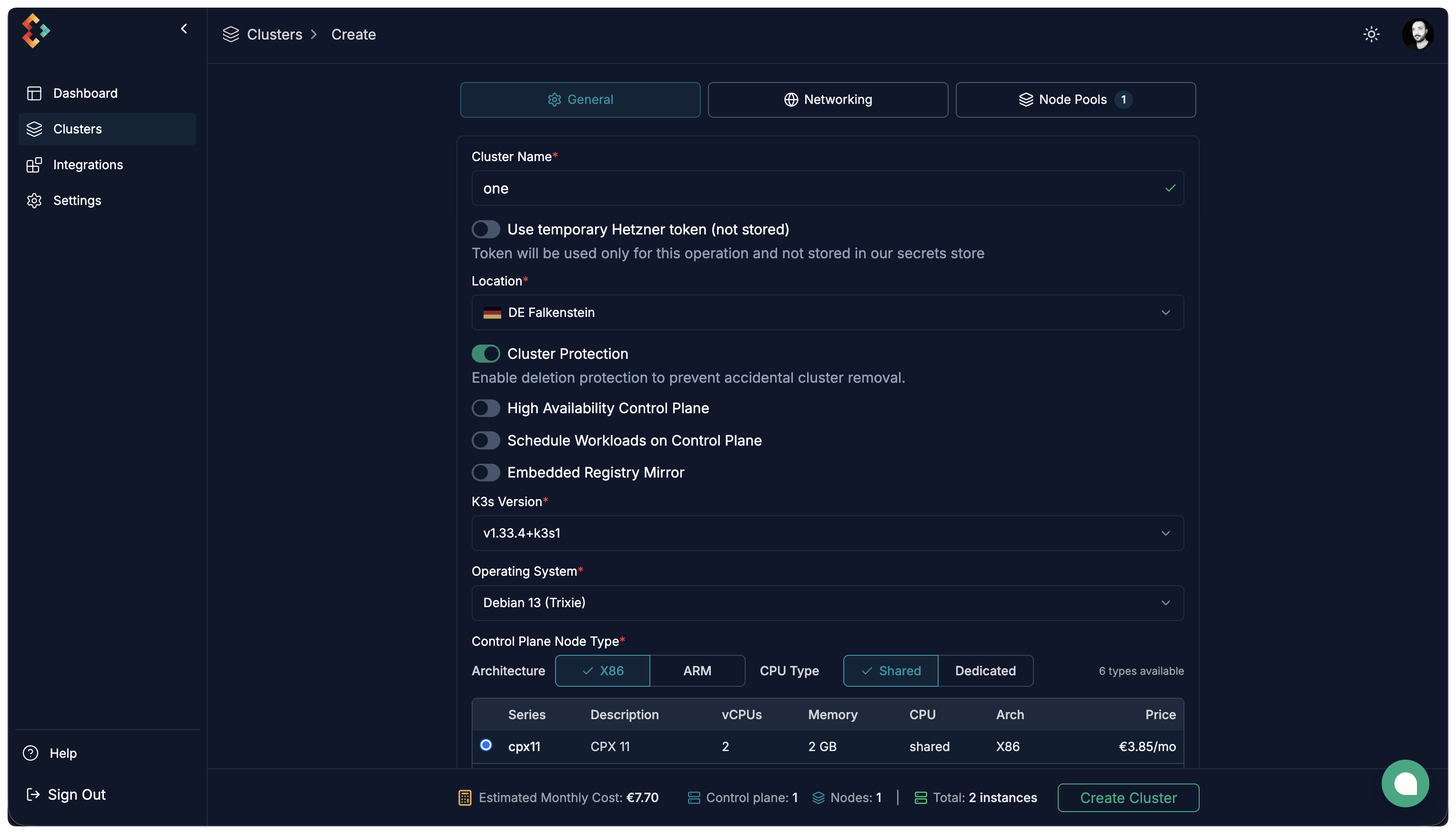The image size is (1456, 834).
Task: Click the Location dropdown chevron
Action: click(1165, 313)
